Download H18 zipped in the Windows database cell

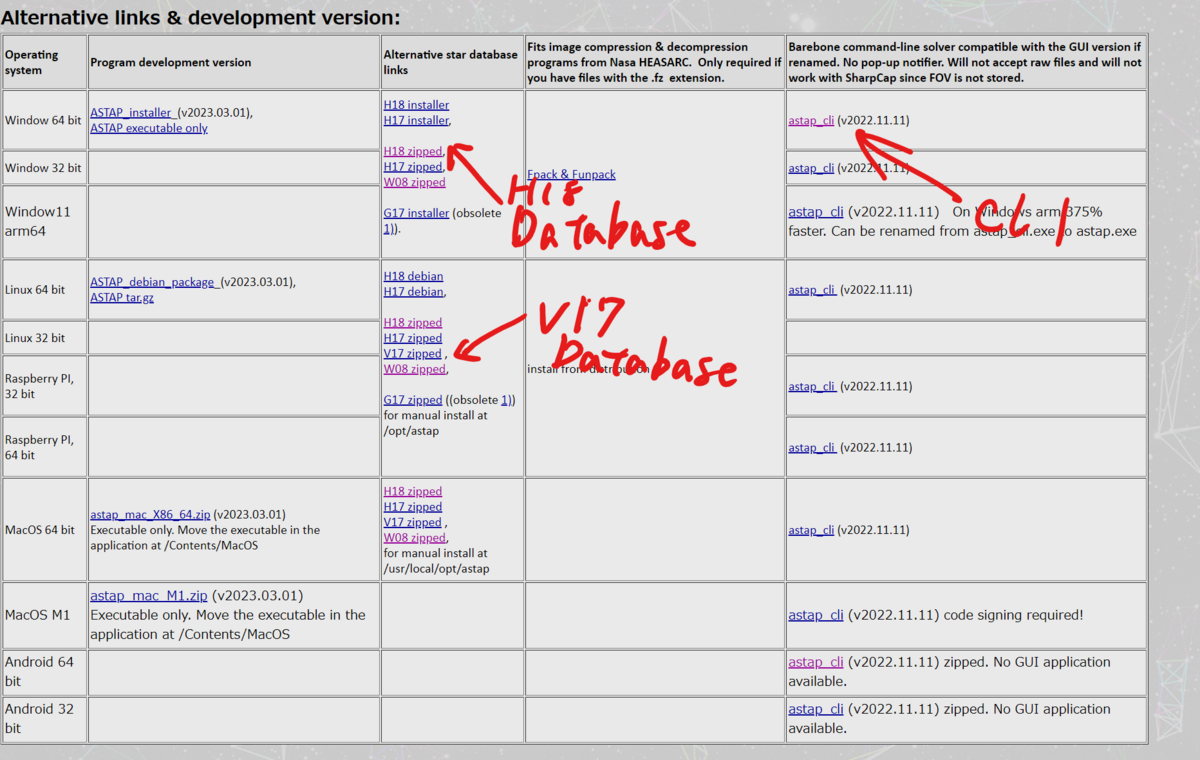(x=413, y=152)
